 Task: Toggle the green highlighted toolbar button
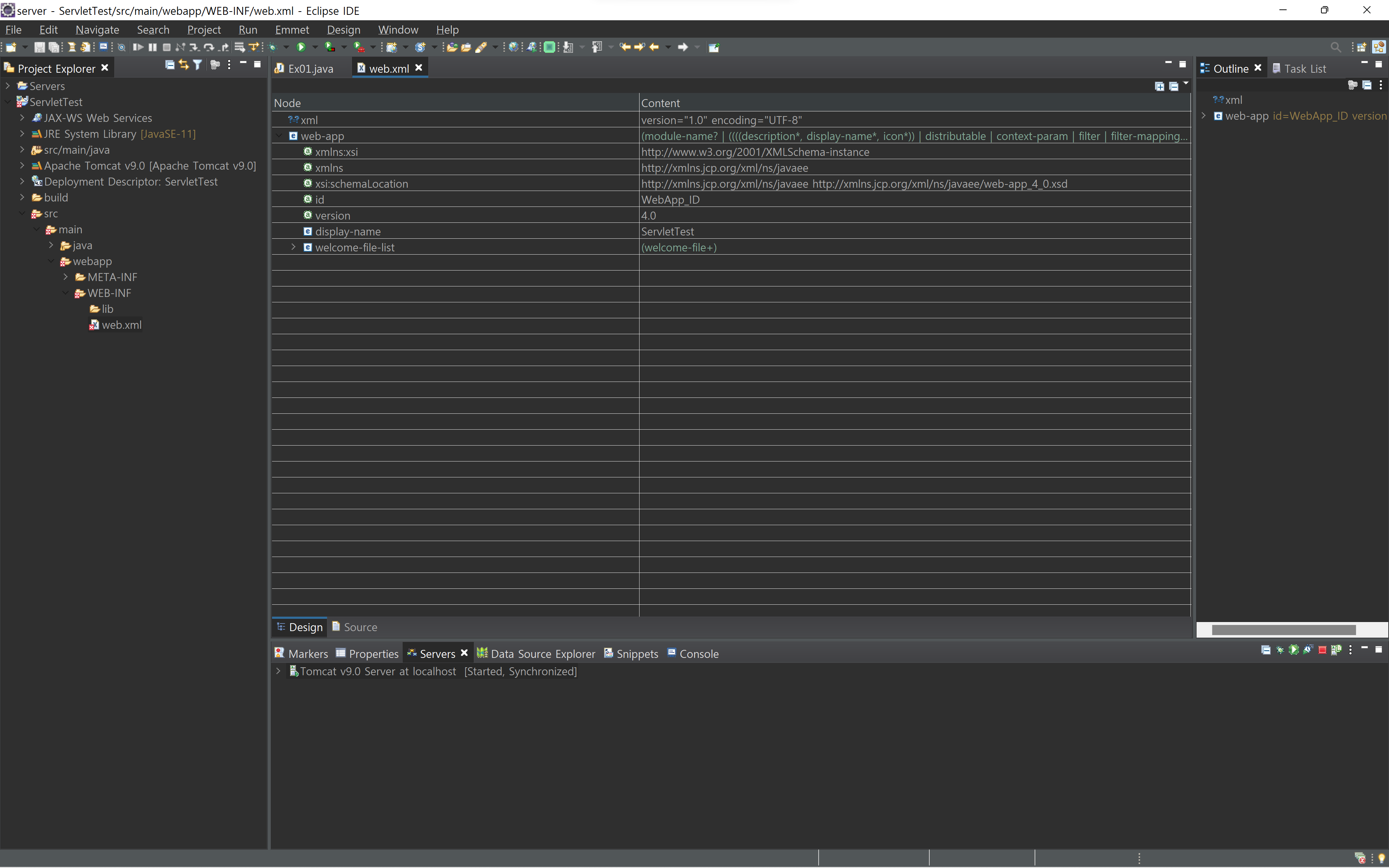click(549, 47)
